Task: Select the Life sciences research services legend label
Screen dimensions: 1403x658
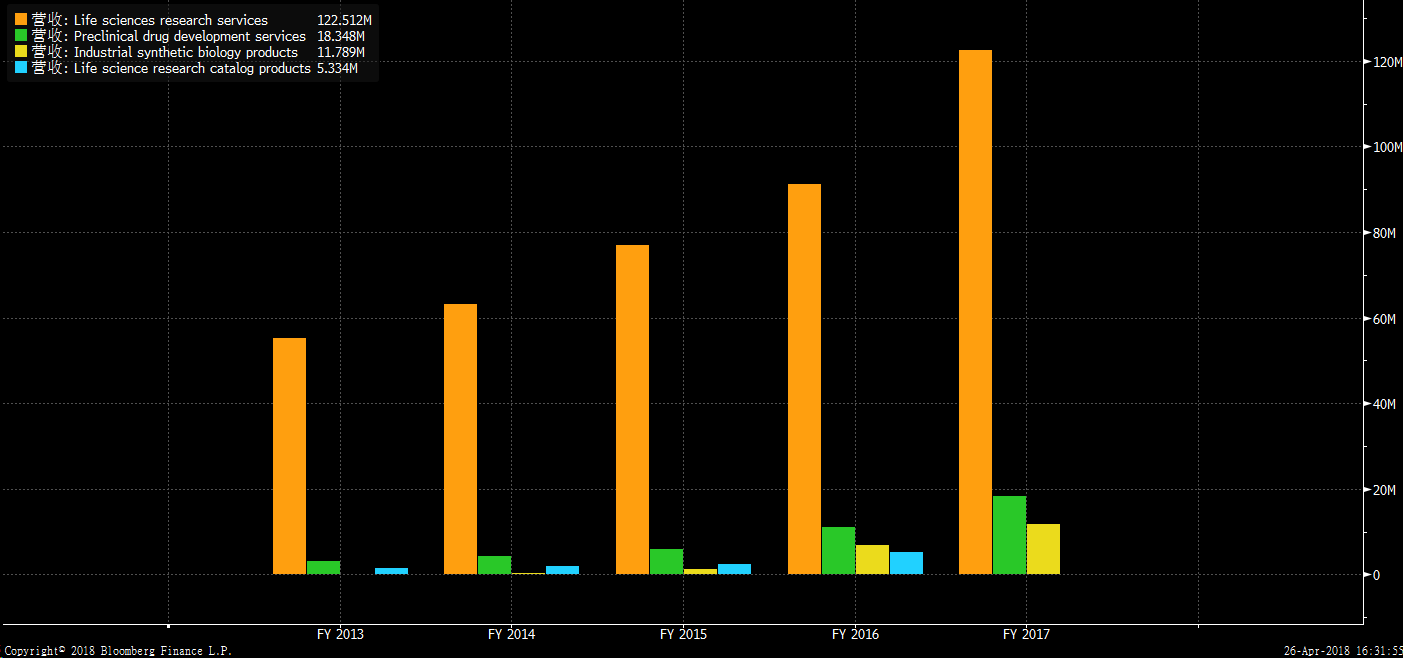Action: [x=170, y=20]
